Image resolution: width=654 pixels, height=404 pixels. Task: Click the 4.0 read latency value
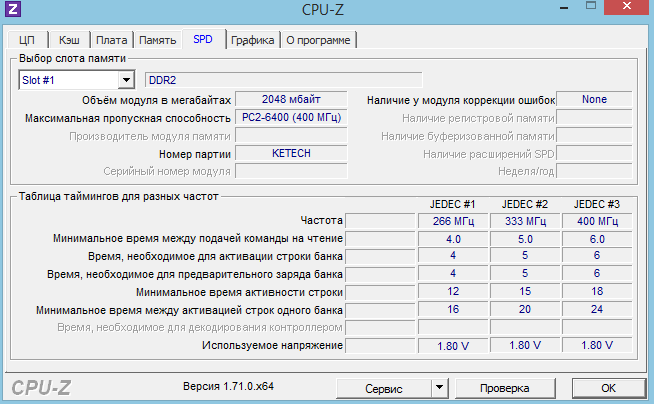point(453,239)
